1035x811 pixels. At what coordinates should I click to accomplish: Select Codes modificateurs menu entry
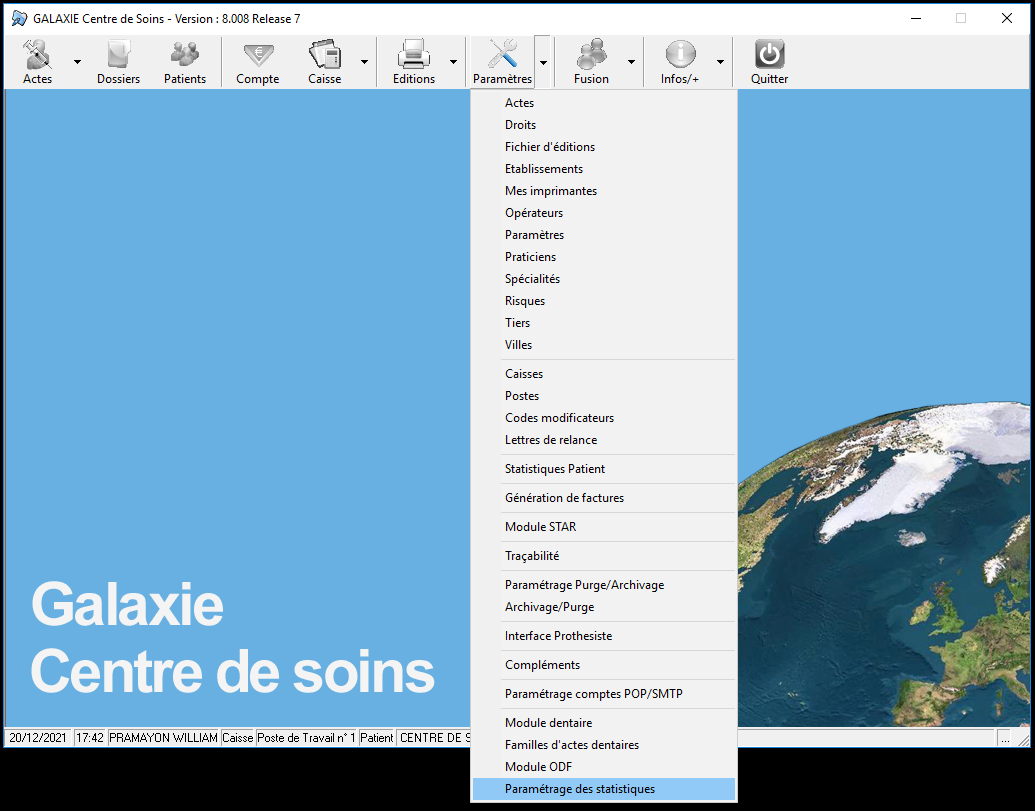(x=604, y=418)
